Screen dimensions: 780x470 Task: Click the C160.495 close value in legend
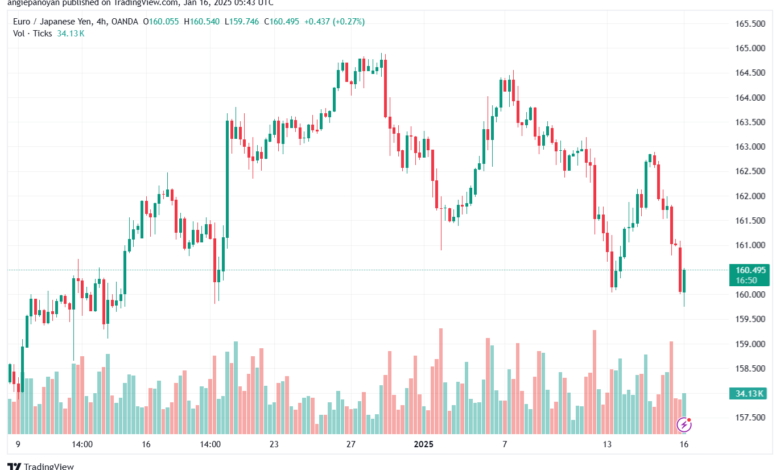(x=282, y=21)
